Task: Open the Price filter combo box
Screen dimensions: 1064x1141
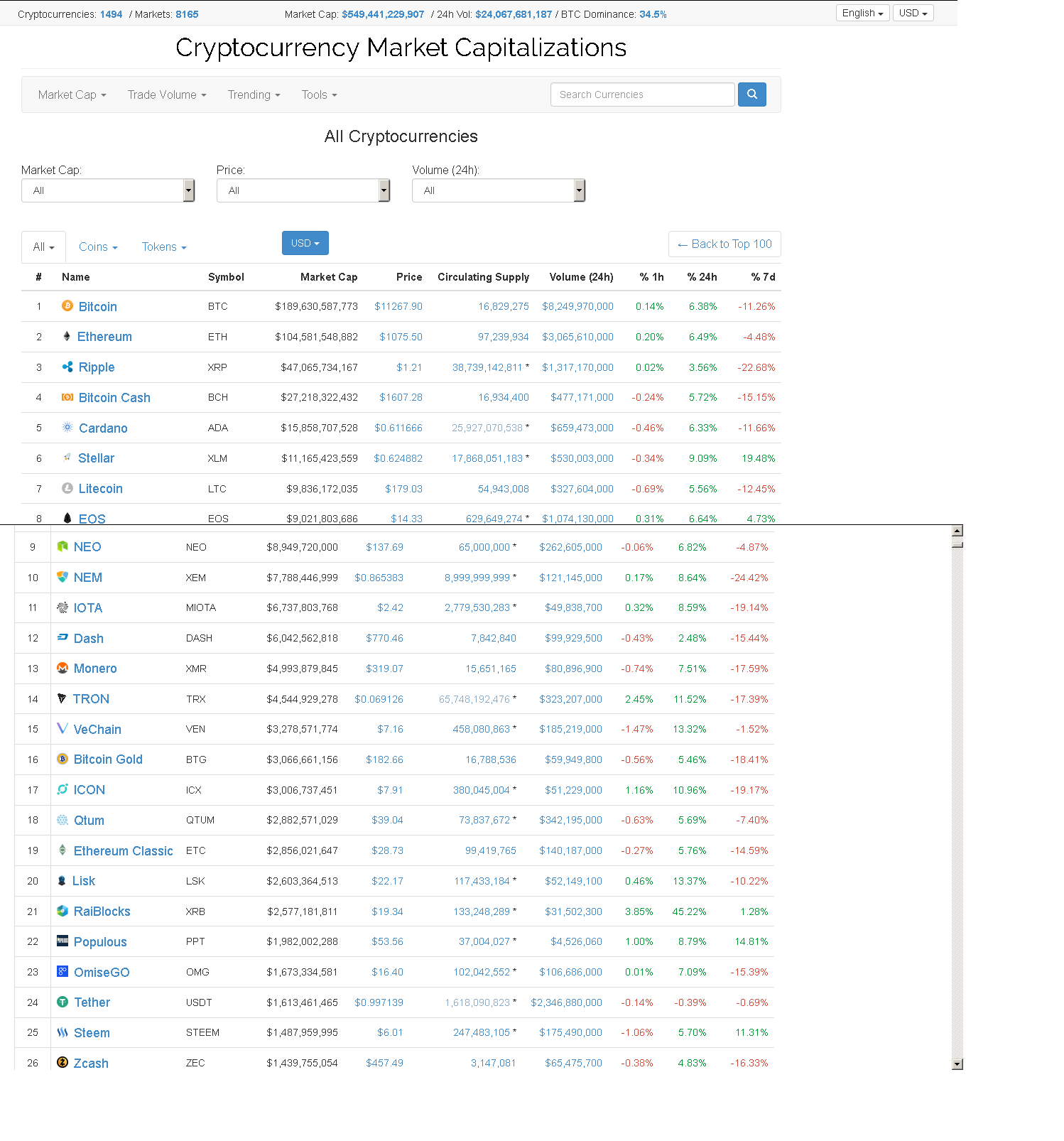Action: (303, 190)
